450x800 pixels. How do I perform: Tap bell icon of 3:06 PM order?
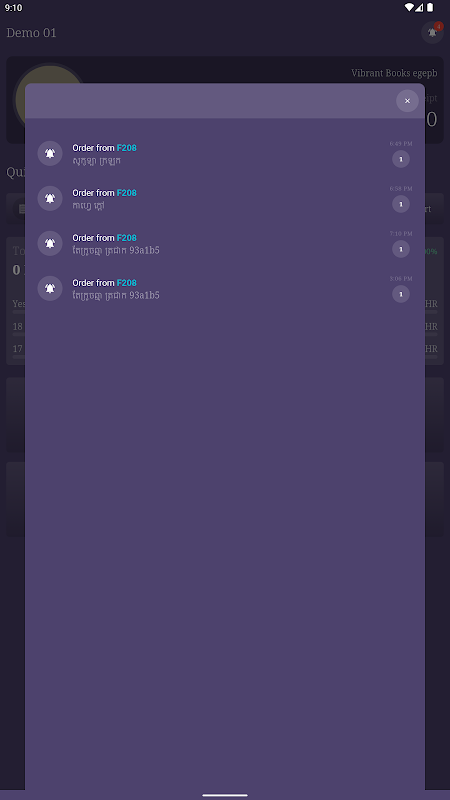50,288
